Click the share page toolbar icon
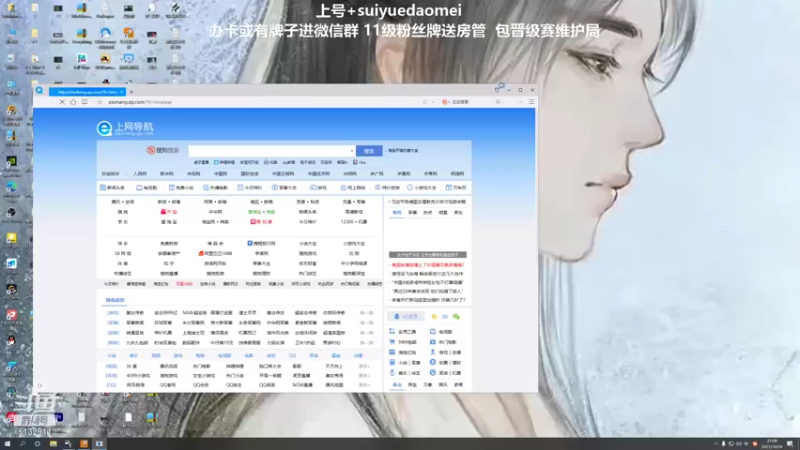This screenshot has height=450, width=800. [x=424, y=102]
